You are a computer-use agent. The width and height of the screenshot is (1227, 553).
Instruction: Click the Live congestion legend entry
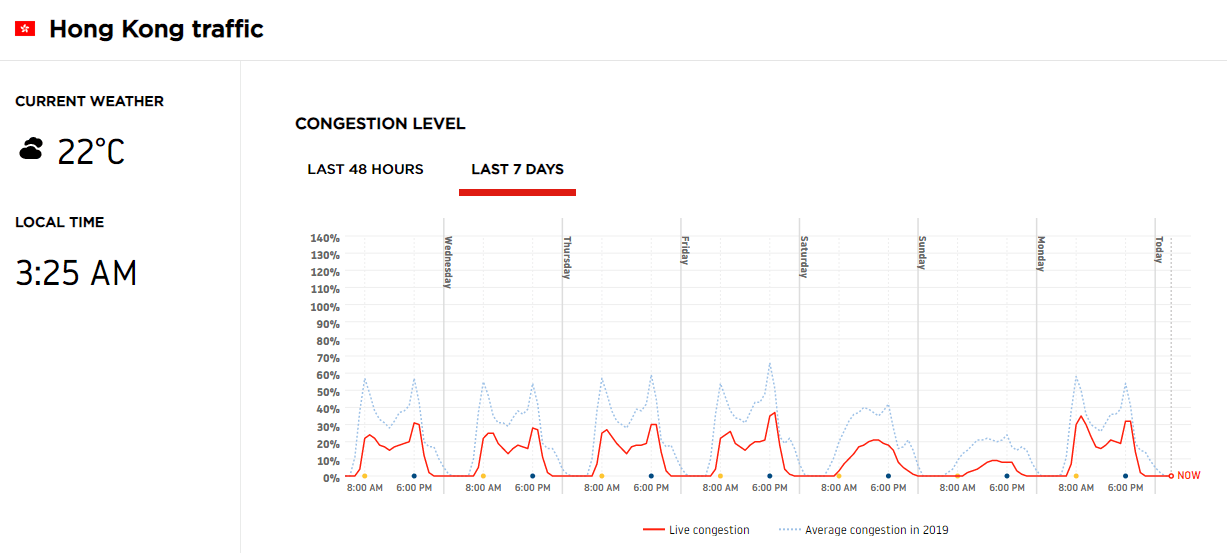point(696,530)
